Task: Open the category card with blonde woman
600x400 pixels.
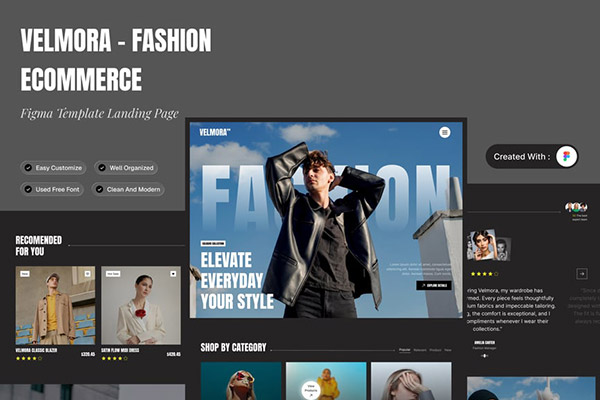Action: pyautogui.click(x=411, y=381)
